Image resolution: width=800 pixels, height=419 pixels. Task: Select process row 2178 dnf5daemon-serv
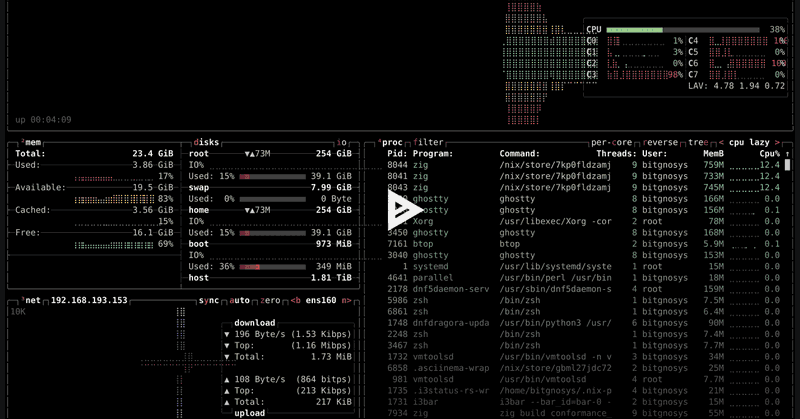(583, 289)
